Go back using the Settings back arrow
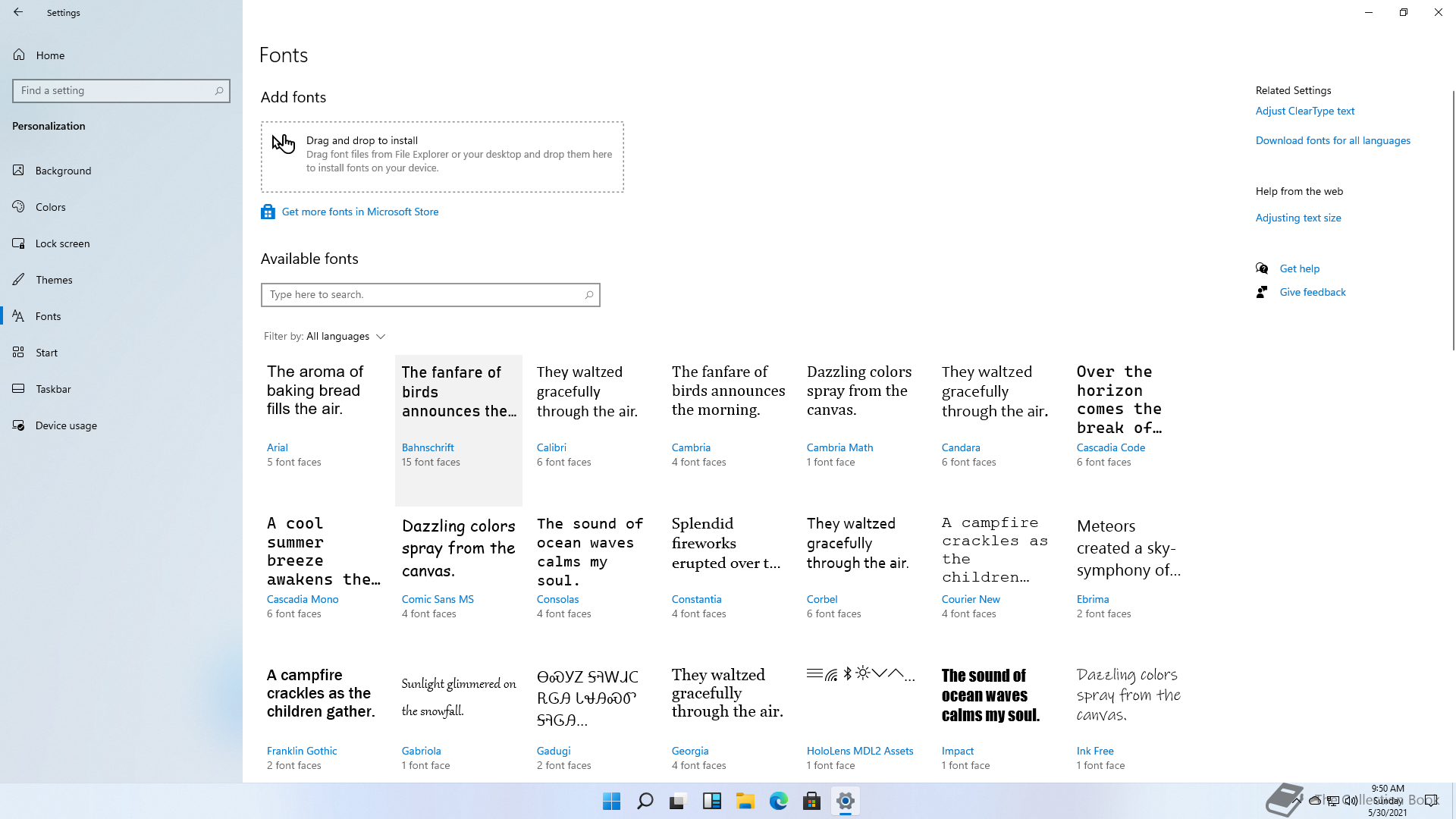 [18, 12]
